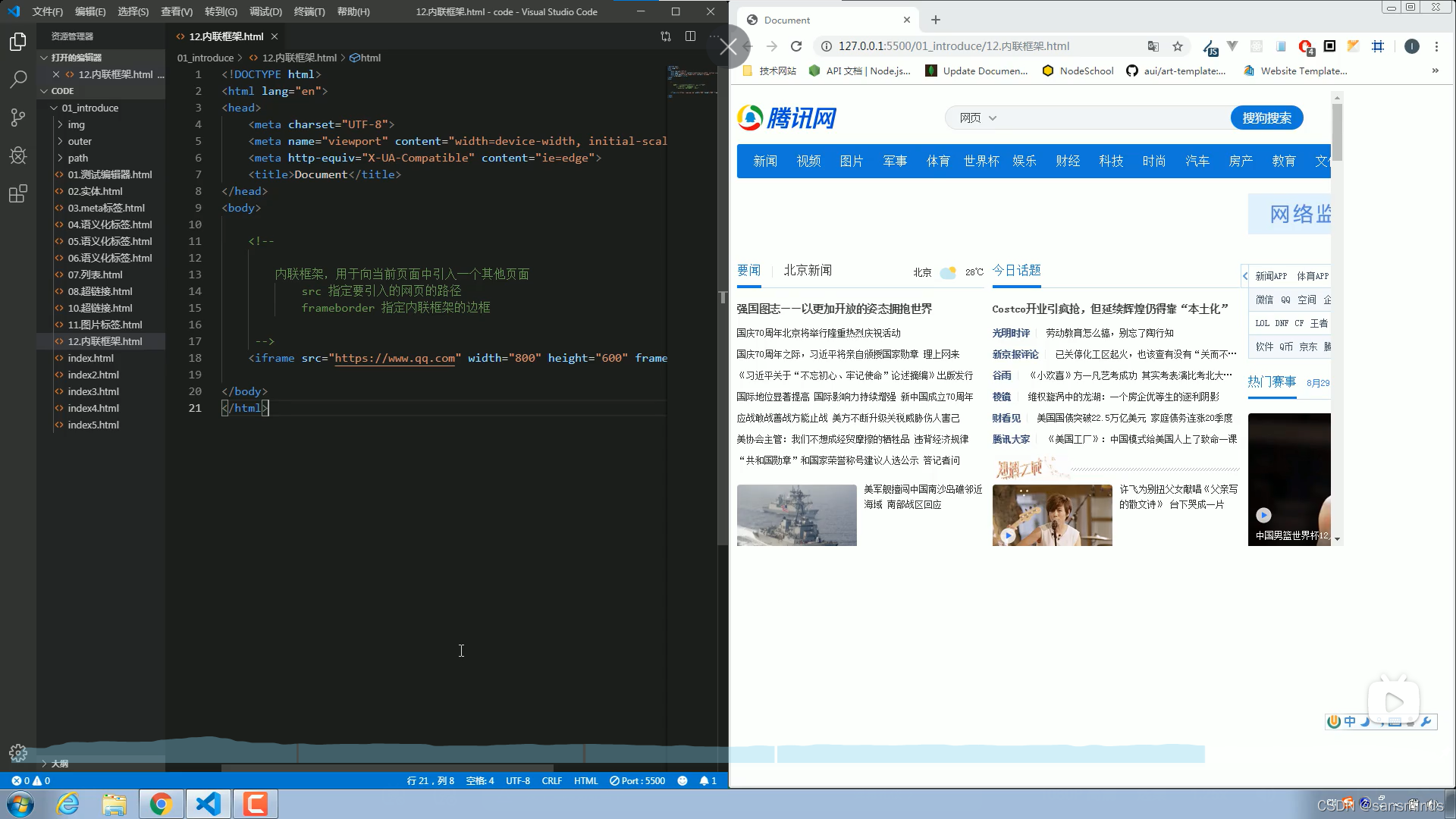
Task: Open the 网页 search type dropdown
Action: pos(977,118)
